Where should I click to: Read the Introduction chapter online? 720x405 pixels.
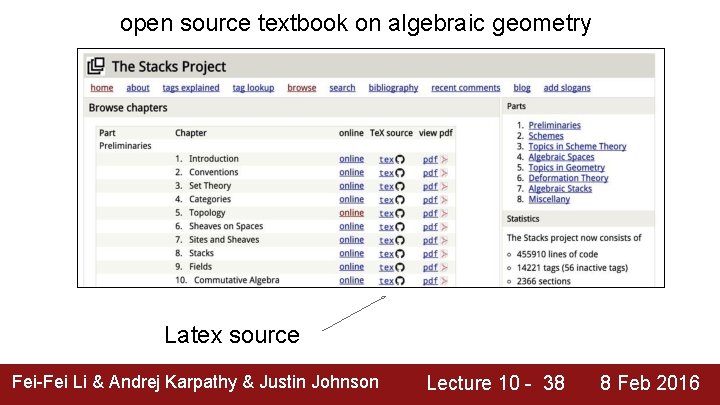pyautogui.click(x=351, y=159)
